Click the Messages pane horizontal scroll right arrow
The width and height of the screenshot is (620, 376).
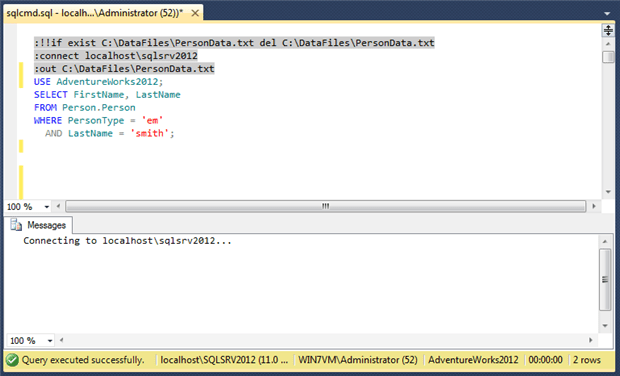590,340
